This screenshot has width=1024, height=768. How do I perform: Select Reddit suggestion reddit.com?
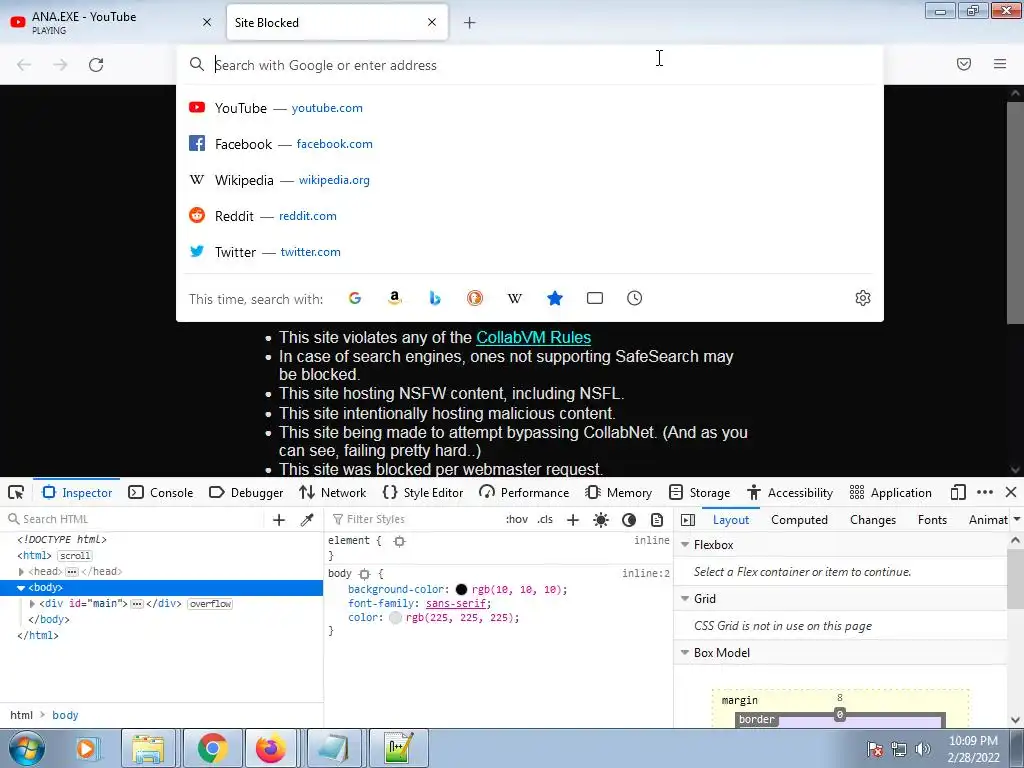click(x=530, y=216)
